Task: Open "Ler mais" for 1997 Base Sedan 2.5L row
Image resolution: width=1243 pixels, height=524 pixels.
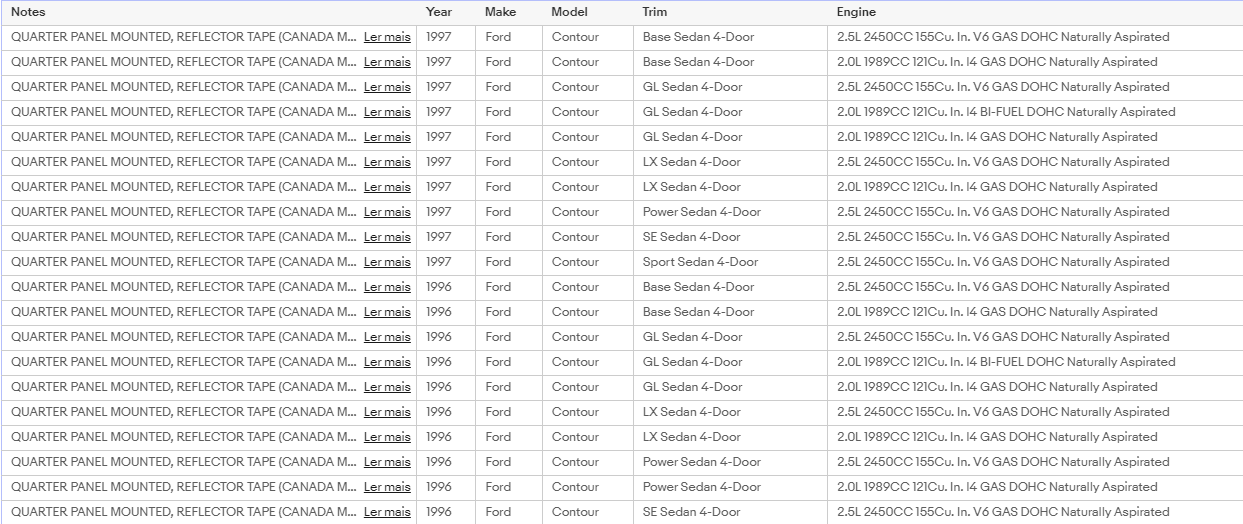Action: [x=387, y=37]
